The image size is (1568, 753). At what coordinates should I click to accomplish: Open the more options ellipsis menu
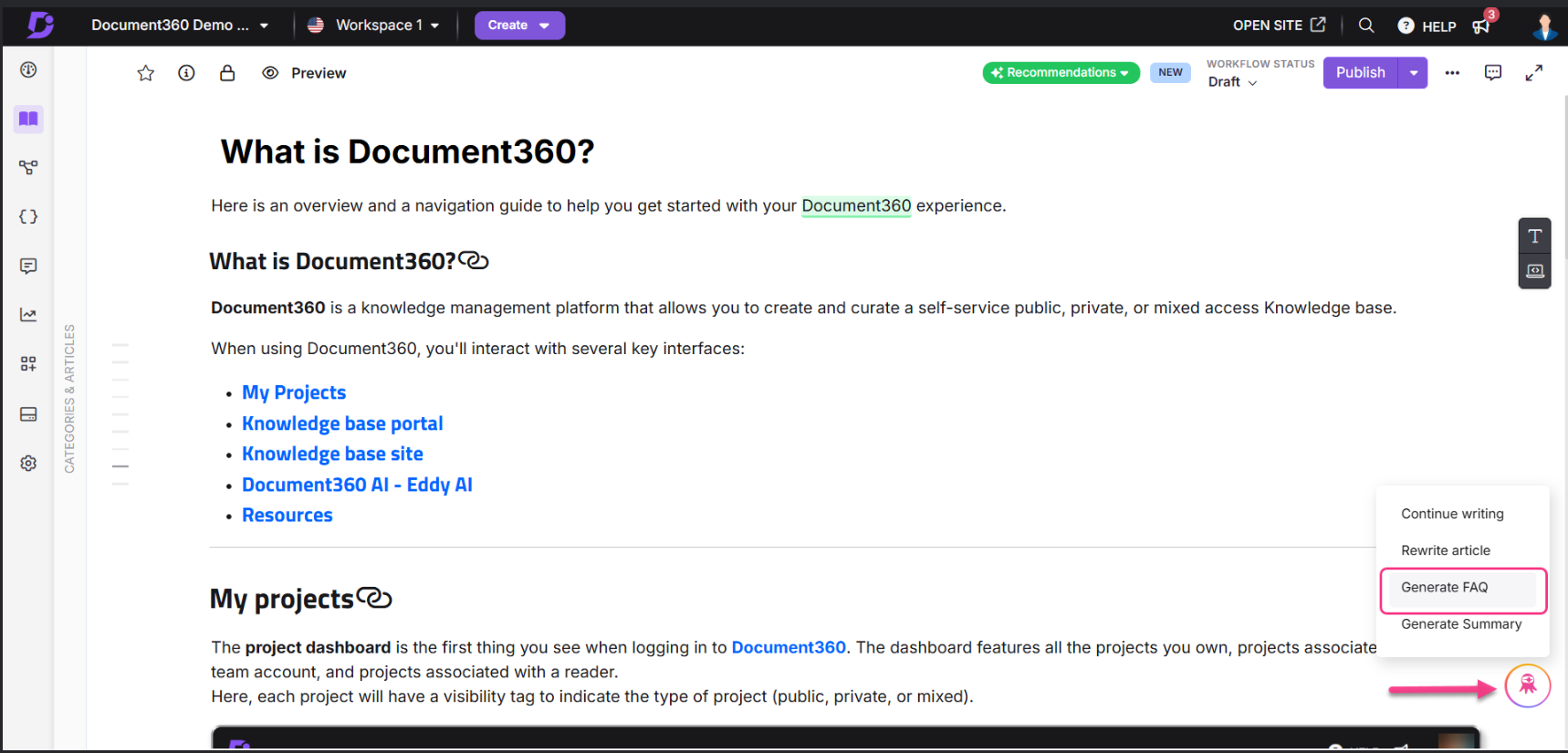click(1452, 73)
